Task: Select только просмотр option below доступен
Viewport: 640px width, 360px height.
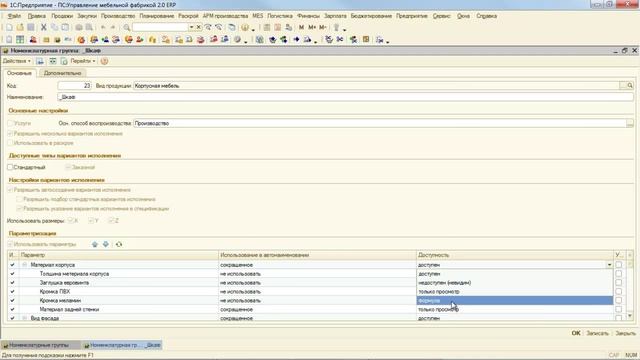Action: coord(514,291)
